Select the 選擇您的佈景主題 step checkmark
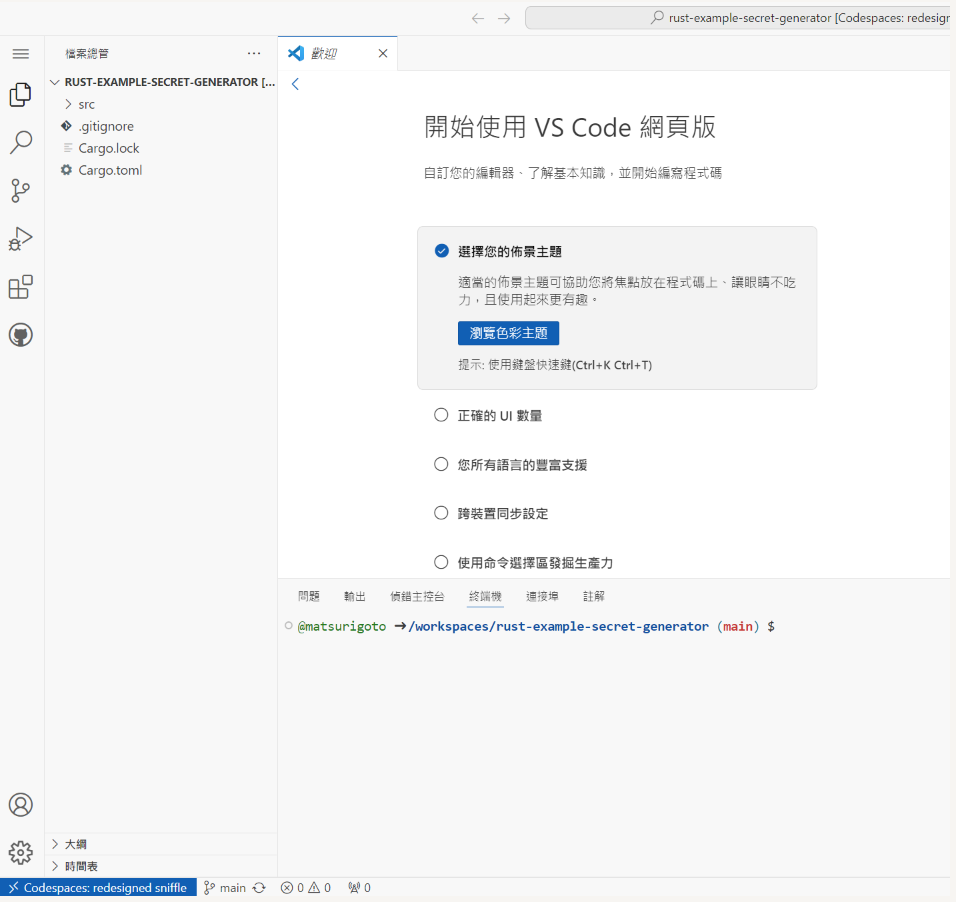 click(441, 251)
